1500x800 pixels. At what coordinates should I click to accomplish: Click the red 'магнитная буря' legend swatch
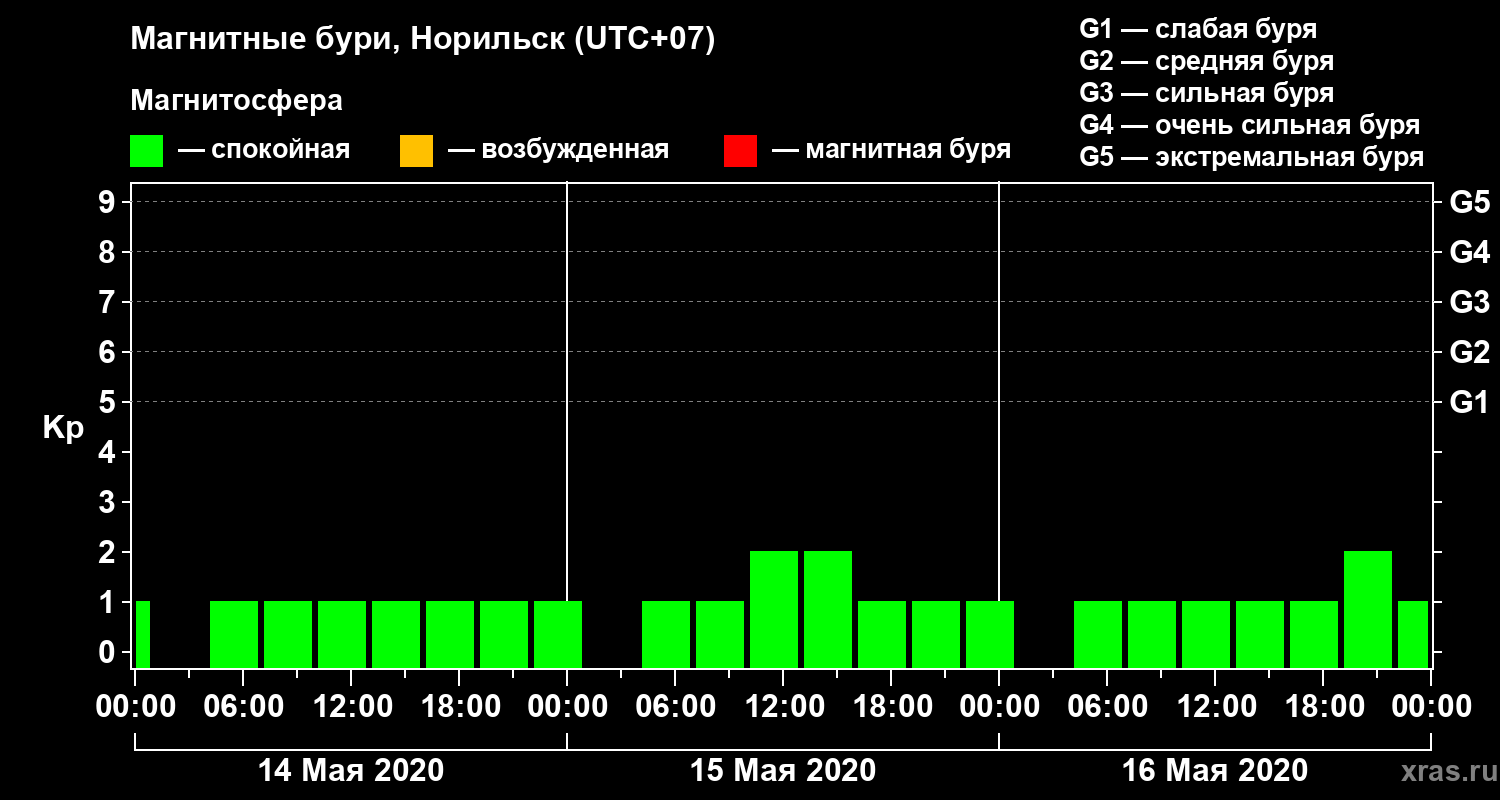pos(740,151)
